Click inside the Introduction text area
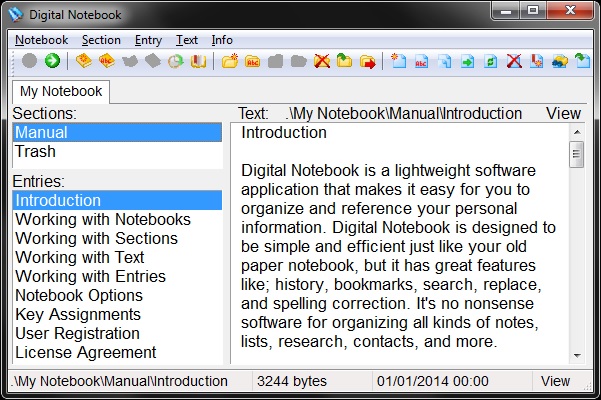The width and height of the screenshot is (601, 400). click(400, 243)
